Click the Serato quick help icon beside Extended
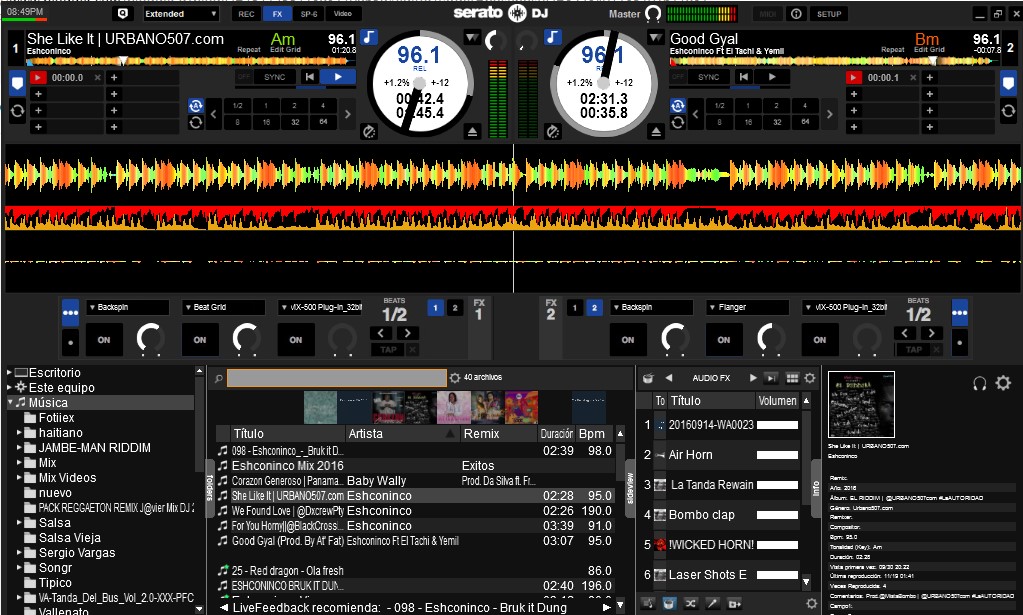1023x615 pixels. coord(123,14)
